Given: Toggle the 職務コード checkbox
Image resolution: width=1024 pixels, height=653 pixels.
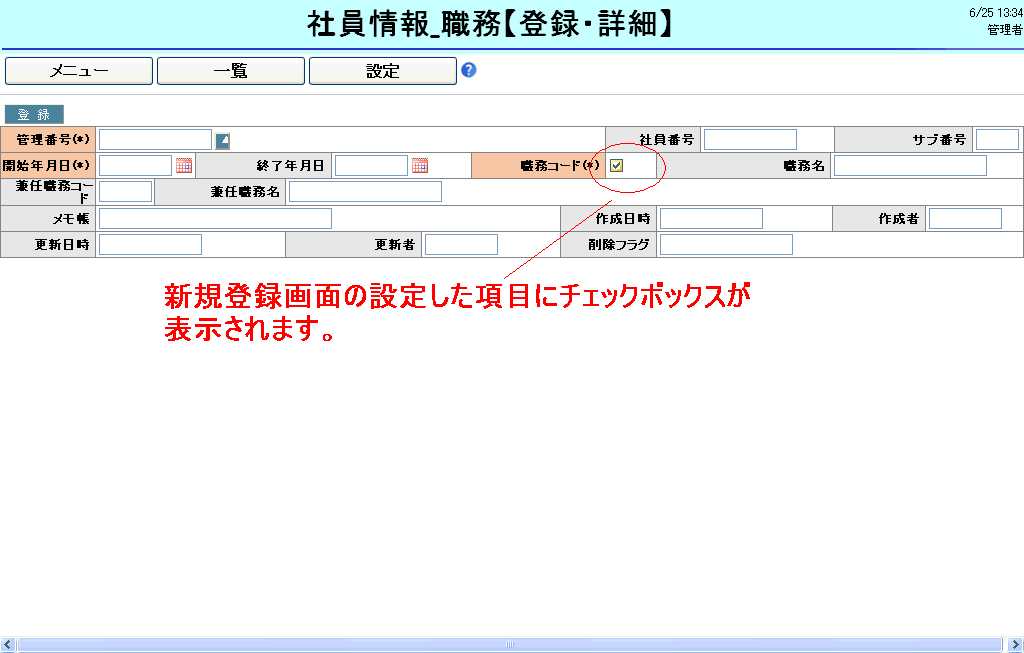Looking at the screenshot, I should (617, 166).
